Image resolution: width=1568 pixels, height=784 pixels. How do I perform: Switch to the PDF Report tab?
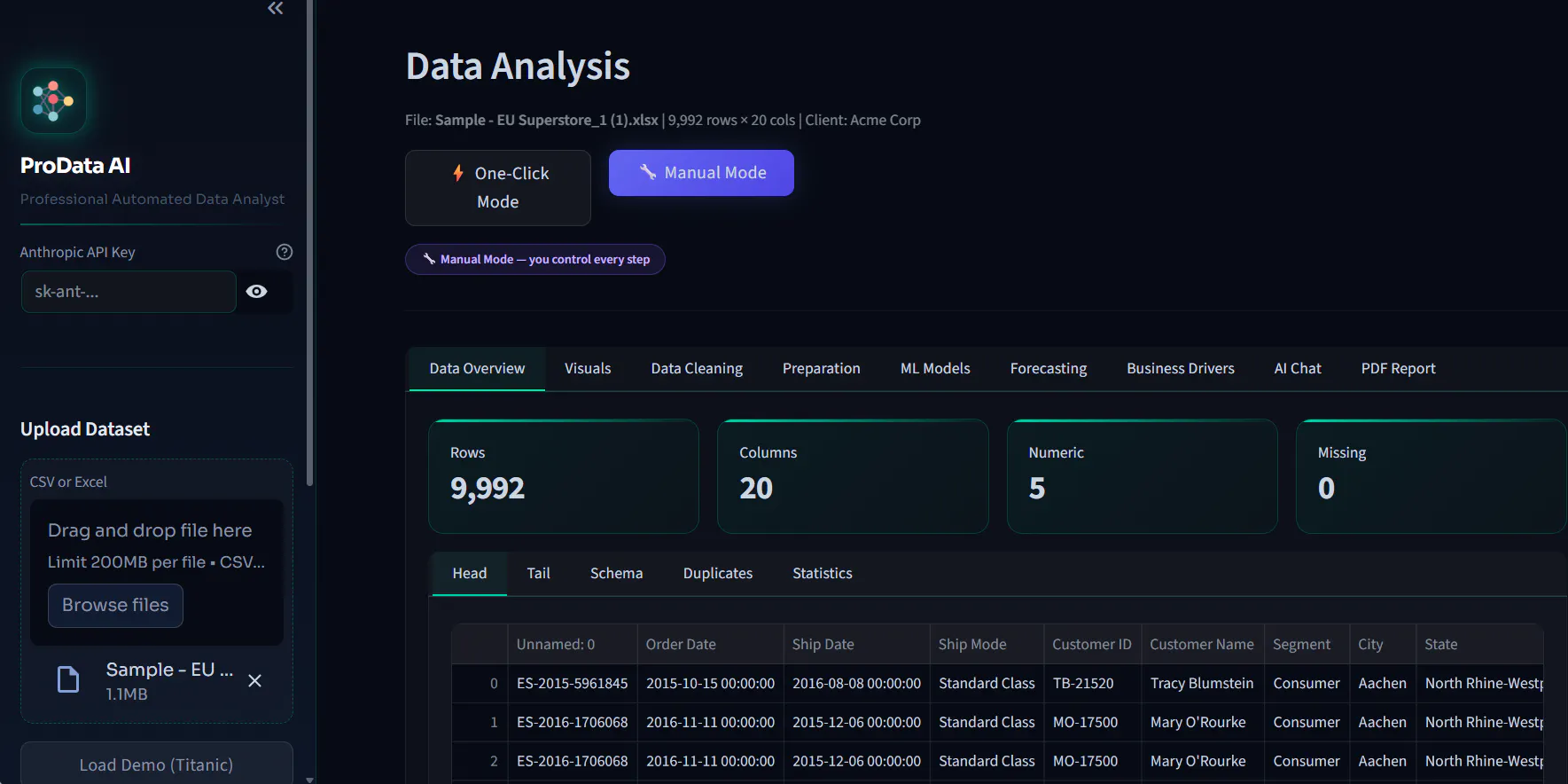1398,368
